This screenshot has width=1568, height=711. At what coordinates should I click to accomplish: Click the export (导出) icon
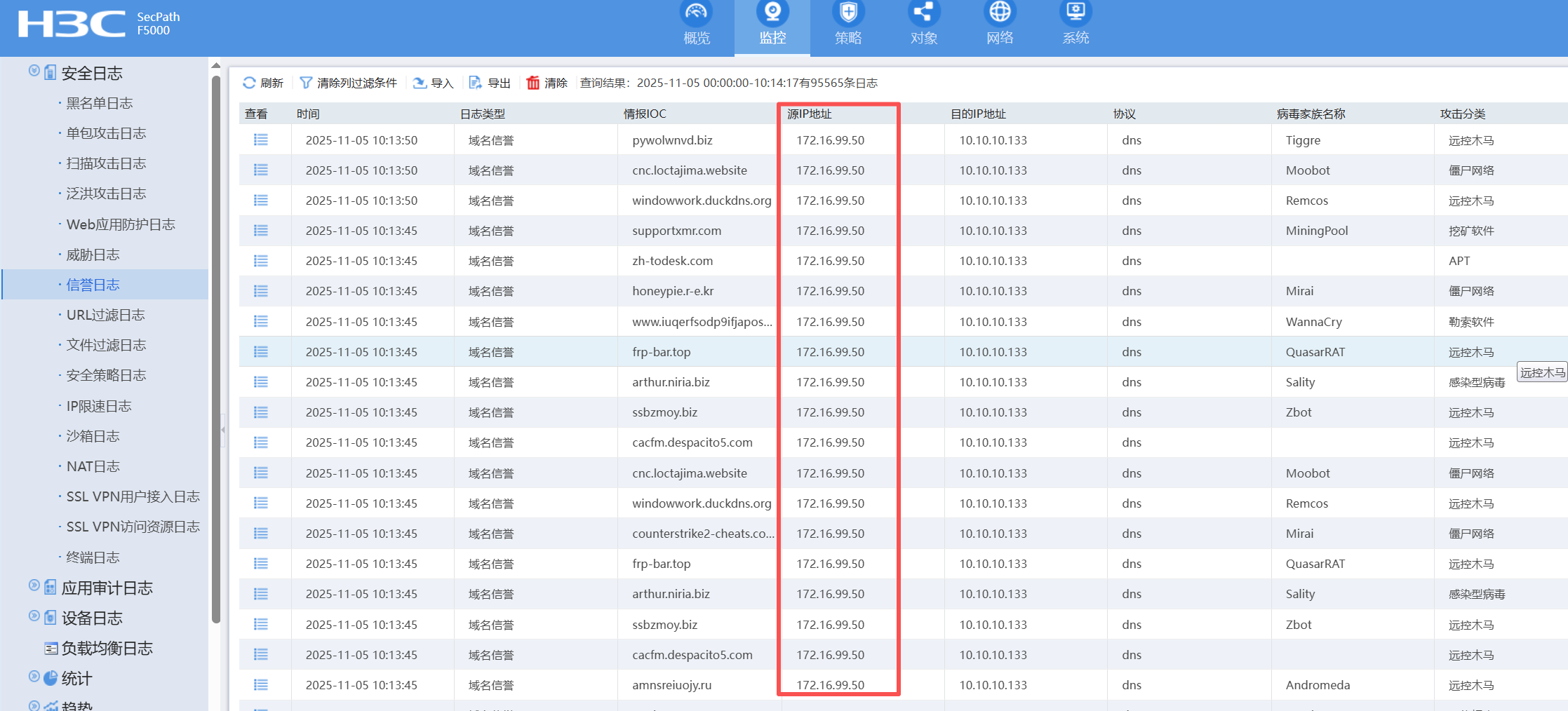[x=476, y=83]
